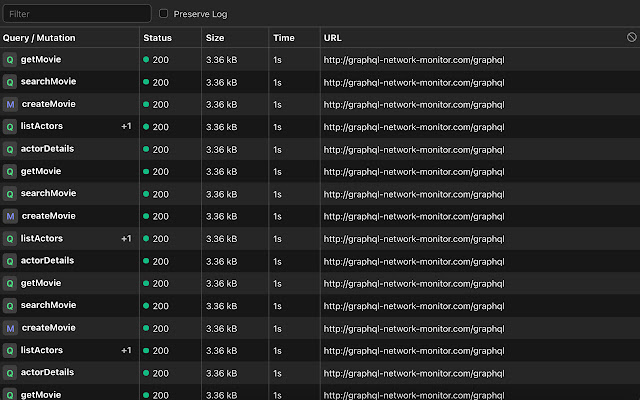This screenshot has height=400, width=640.
Task: Click into the Filter input field
Action: click(x=77, y=14)
